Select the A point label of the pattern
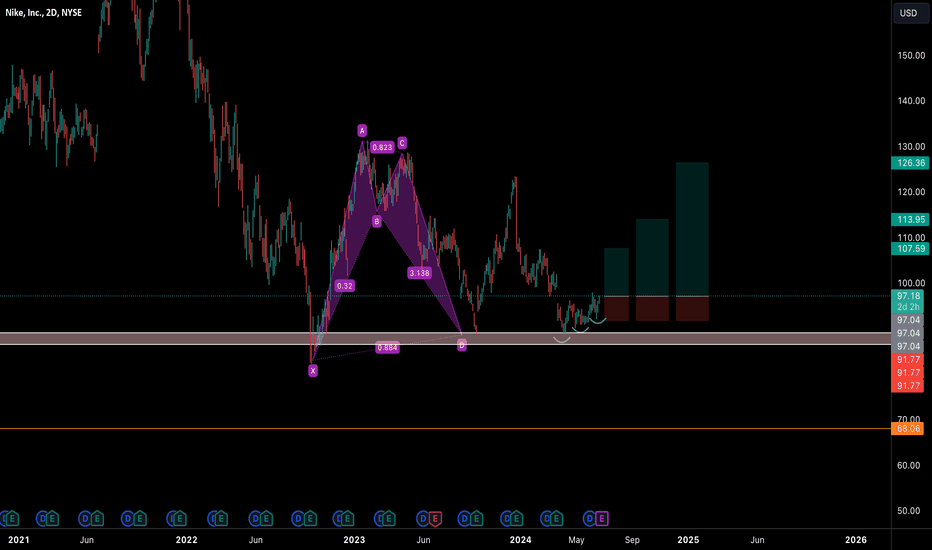The width and height of the screenshot is (932, 550). 362,130
